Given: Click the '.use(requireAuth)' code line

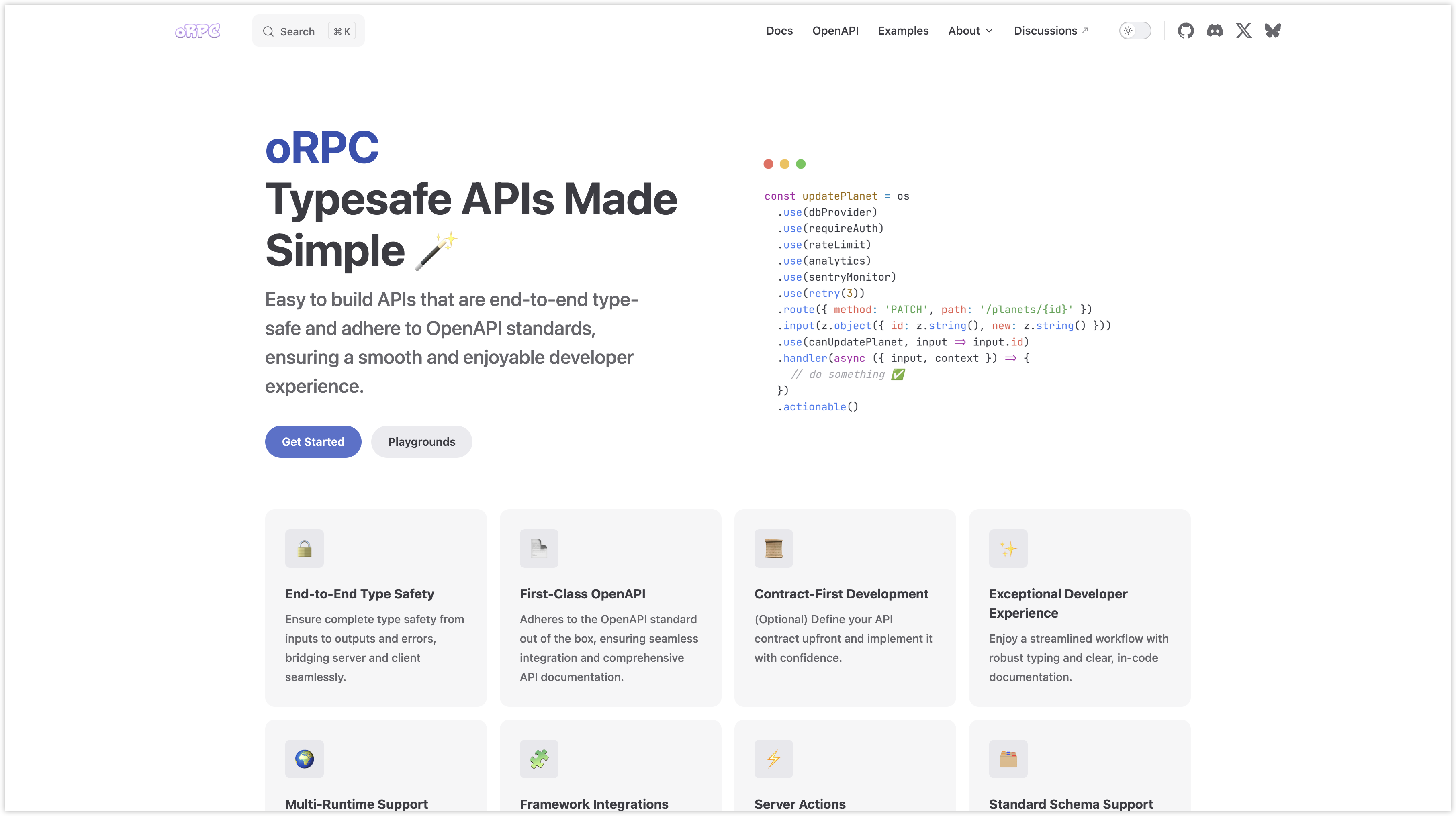Looking at the screenshot, I should click(830, 228).
